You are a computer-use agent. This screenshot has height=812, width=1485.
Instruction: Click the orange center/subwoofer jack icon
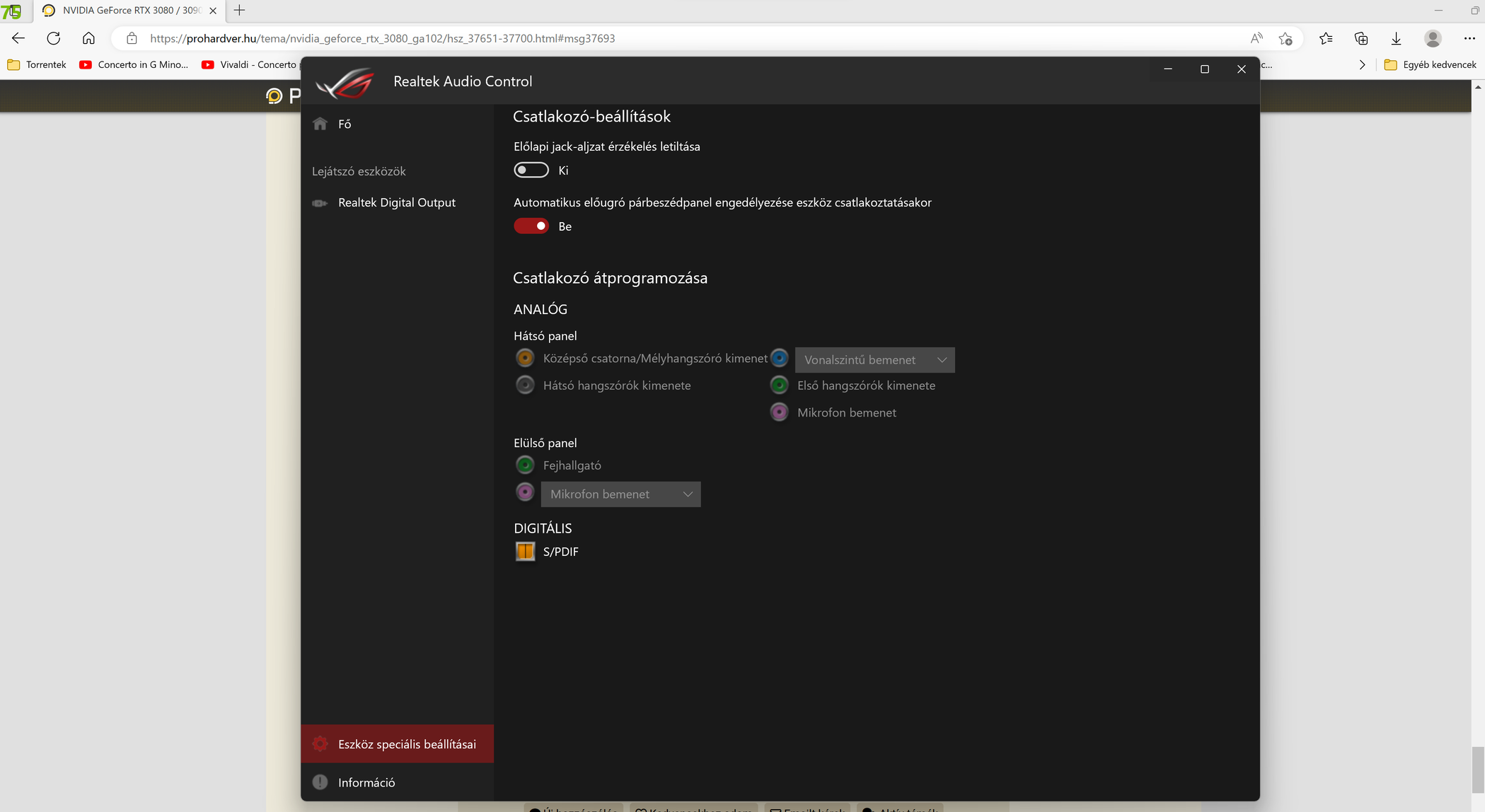pyautogui.click(x=525, y=358)
